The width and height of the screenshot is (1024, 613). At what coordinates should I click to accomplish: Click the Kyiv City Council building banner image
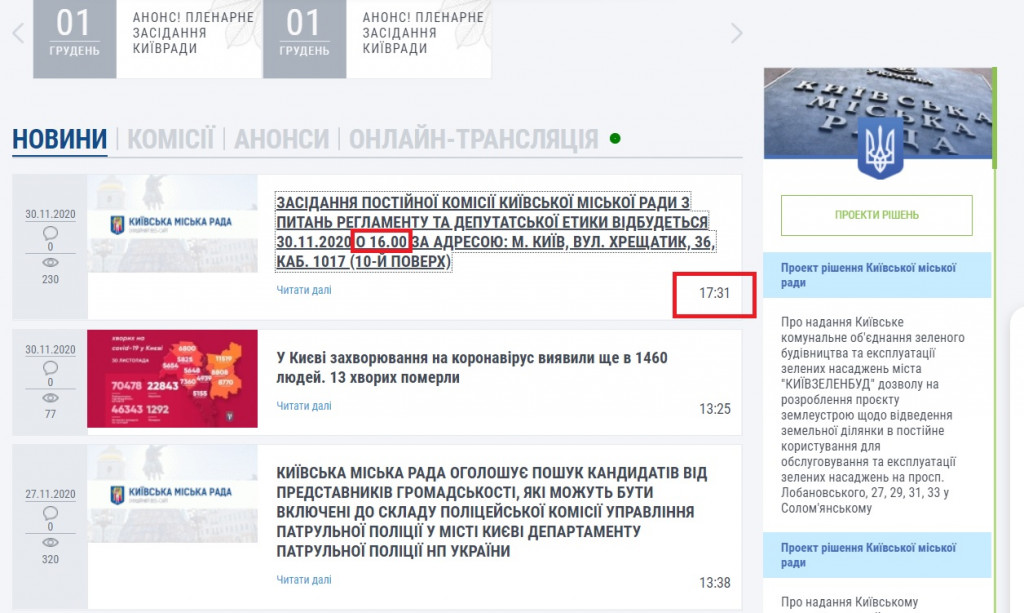point(878,113)
